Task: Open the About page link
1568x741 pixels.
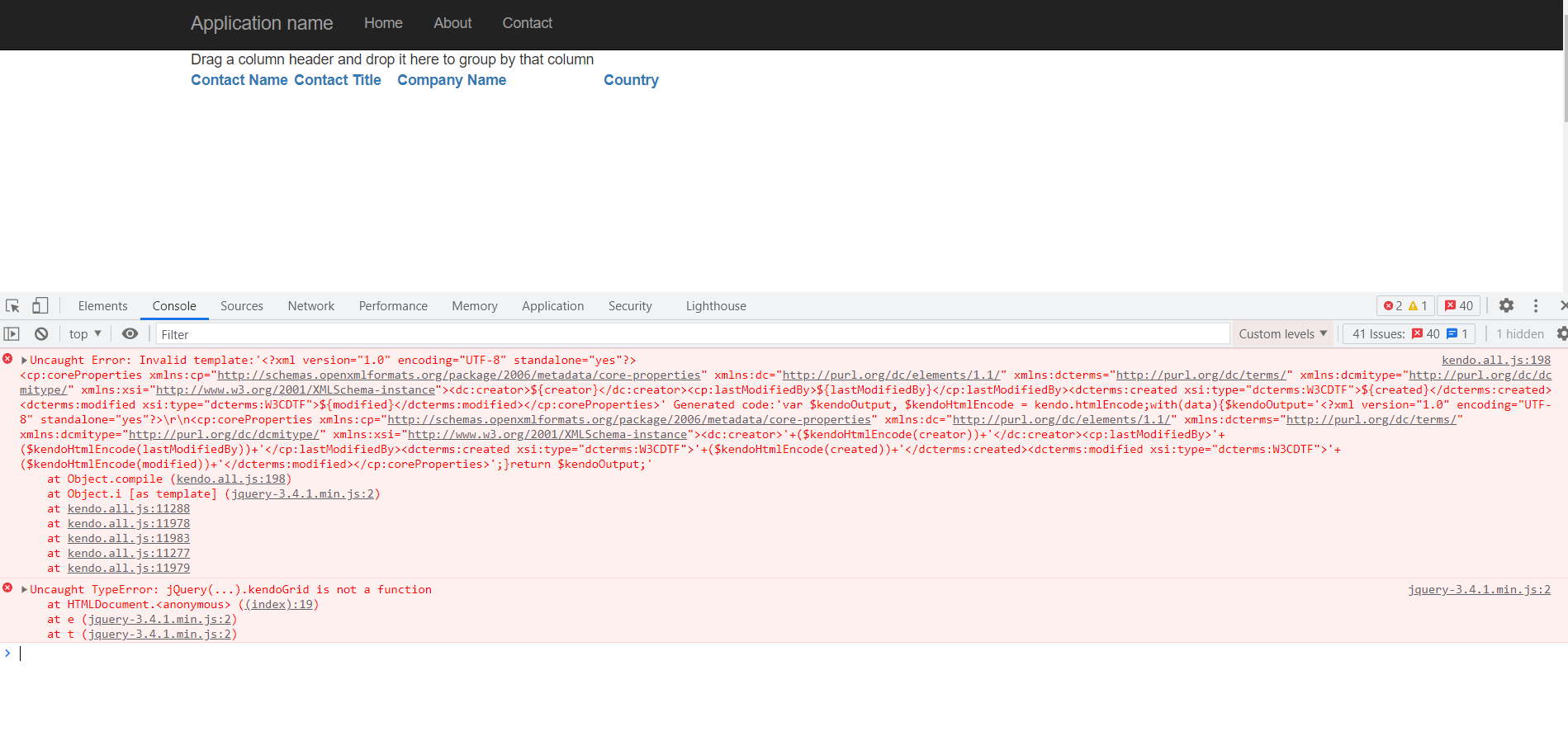Action: tap(452, 23)
